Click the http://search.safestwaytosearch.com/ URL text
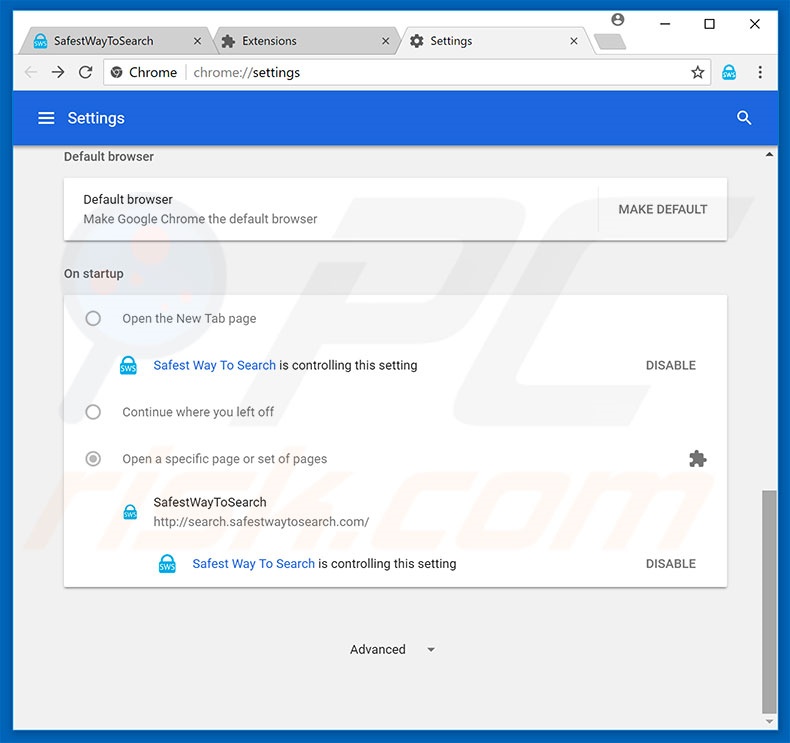The height and width of the screenshot is (743, 790). pos(261,522)
